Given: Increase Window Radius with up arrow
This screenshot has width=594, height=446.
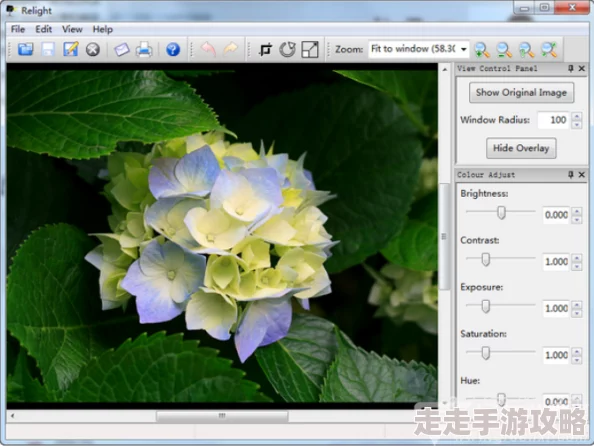Looking at the screenshot, I should point(577,116).
